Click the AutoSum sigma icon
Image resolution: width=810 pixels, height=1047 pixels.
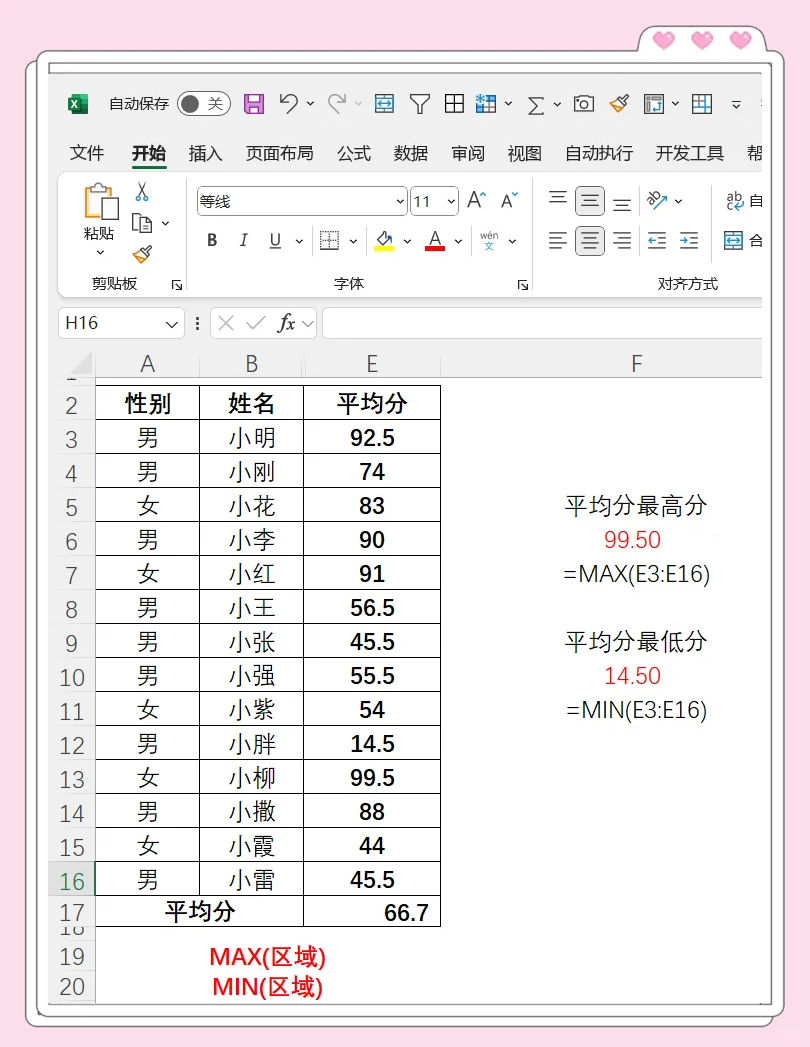(536, 104)
